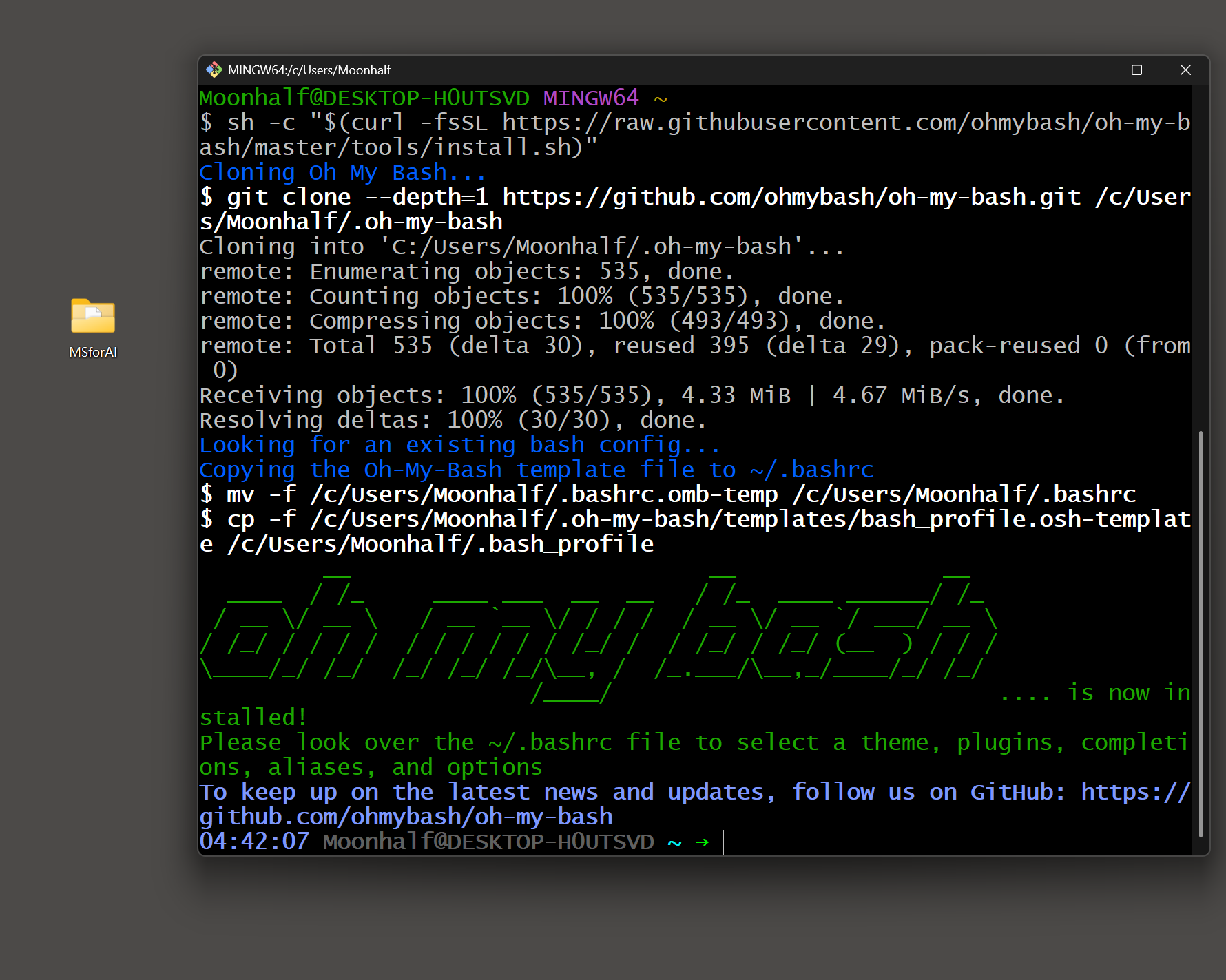Click the 'remote: Enumerating objects: 535' line

click(466, 271)
